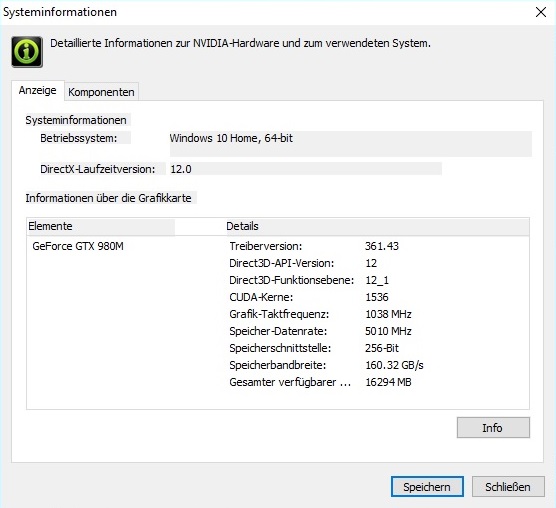The height and width of the screenshot is (508, 556).
Task: Select the GeForce GTX 980M entry
Action: click(x=78, y=246)
